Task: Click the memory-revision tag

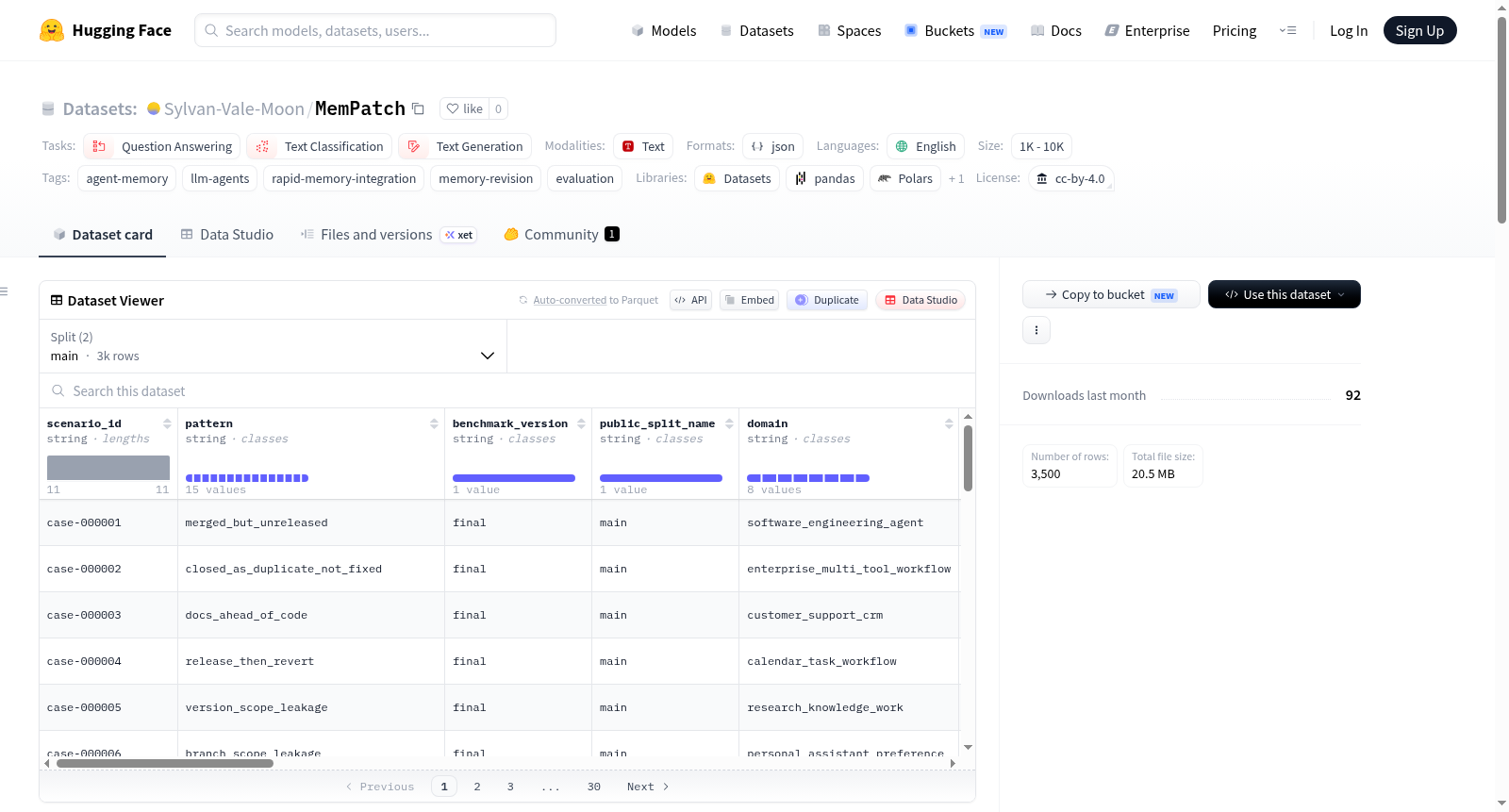Action: click(x=486, y=178)
